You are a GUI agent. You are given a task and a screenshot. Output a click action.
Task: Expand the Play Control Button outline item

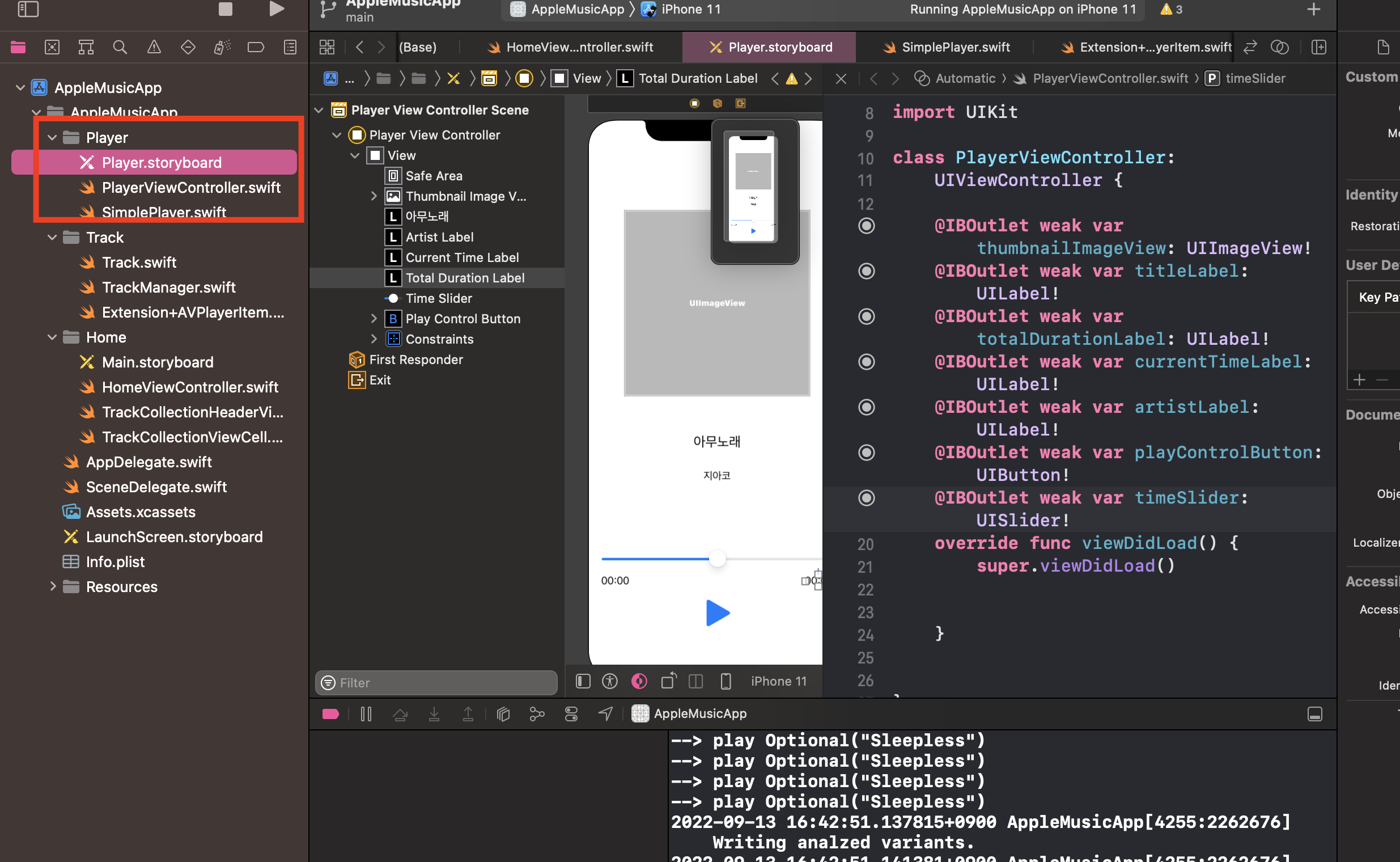pos(374,319)
